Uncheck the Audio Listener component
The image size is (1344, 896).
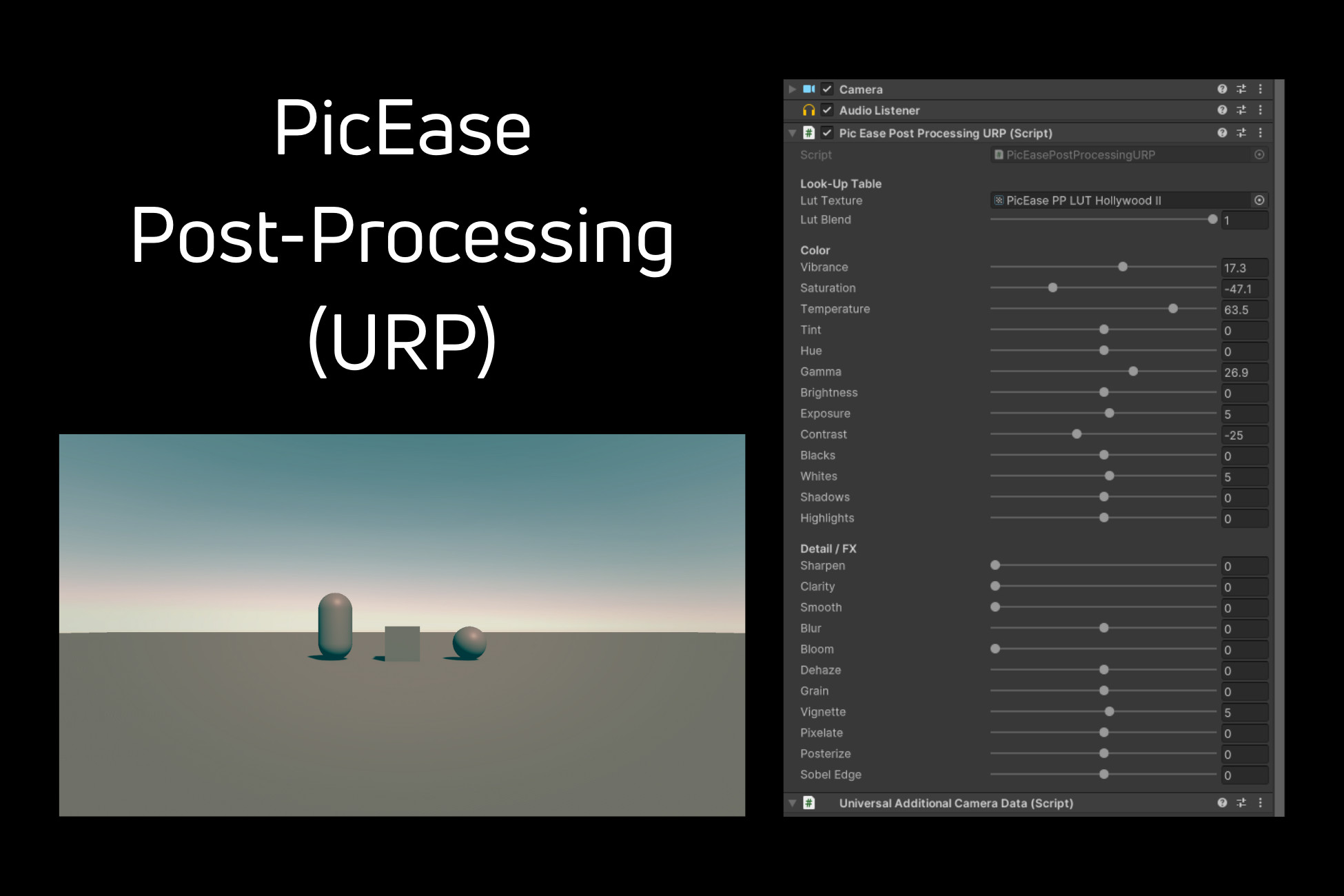pos(826,110)
